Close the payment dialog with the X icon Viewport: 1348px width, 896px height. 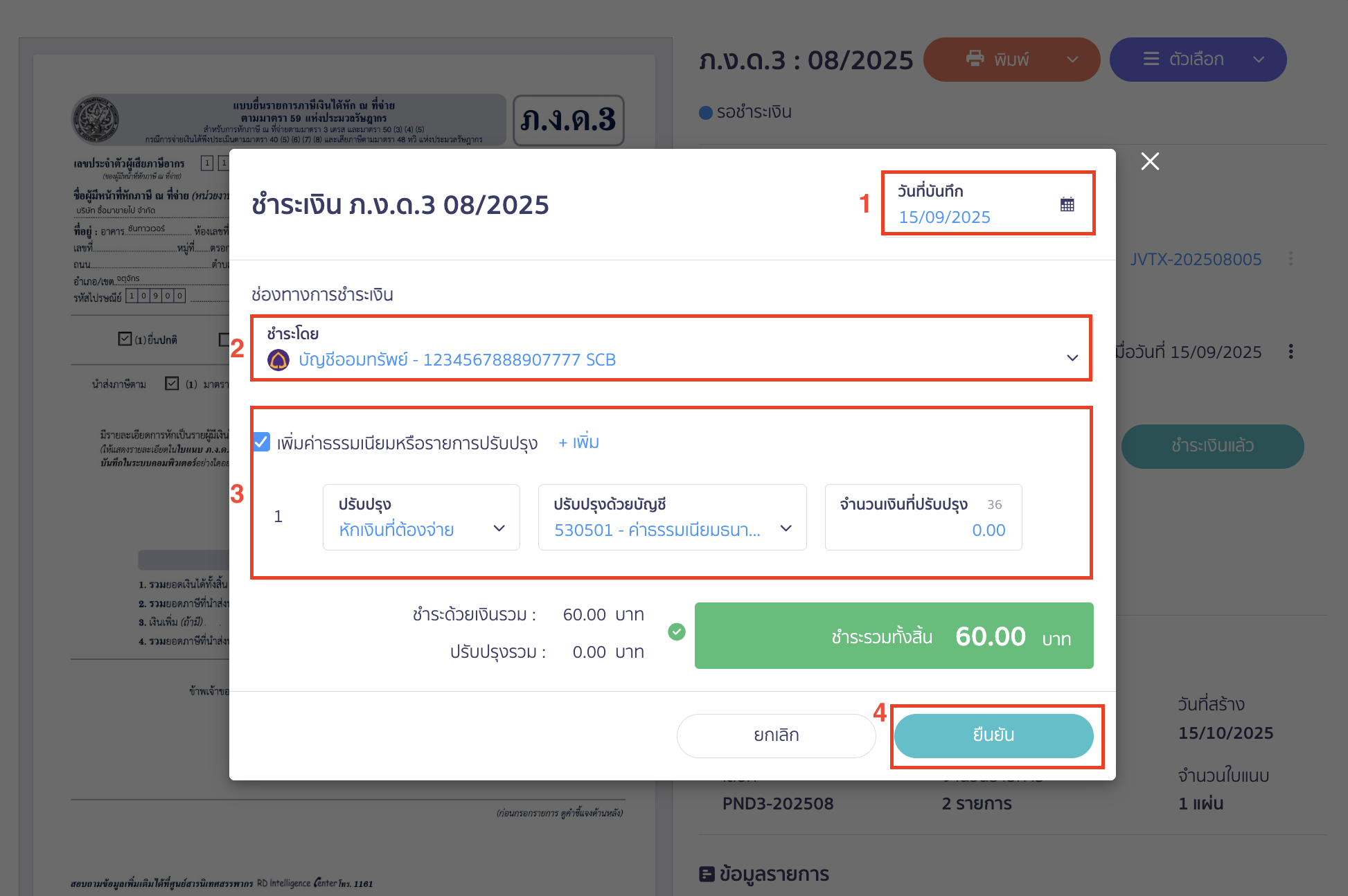click(x=1150, y=161)
